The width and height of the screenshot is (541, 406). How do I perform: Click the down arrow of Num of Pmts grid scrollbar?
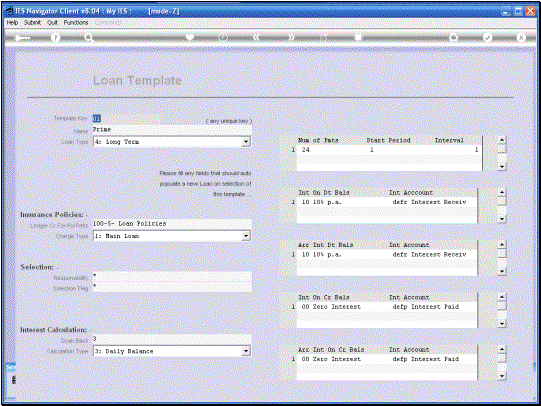[502, 167]
